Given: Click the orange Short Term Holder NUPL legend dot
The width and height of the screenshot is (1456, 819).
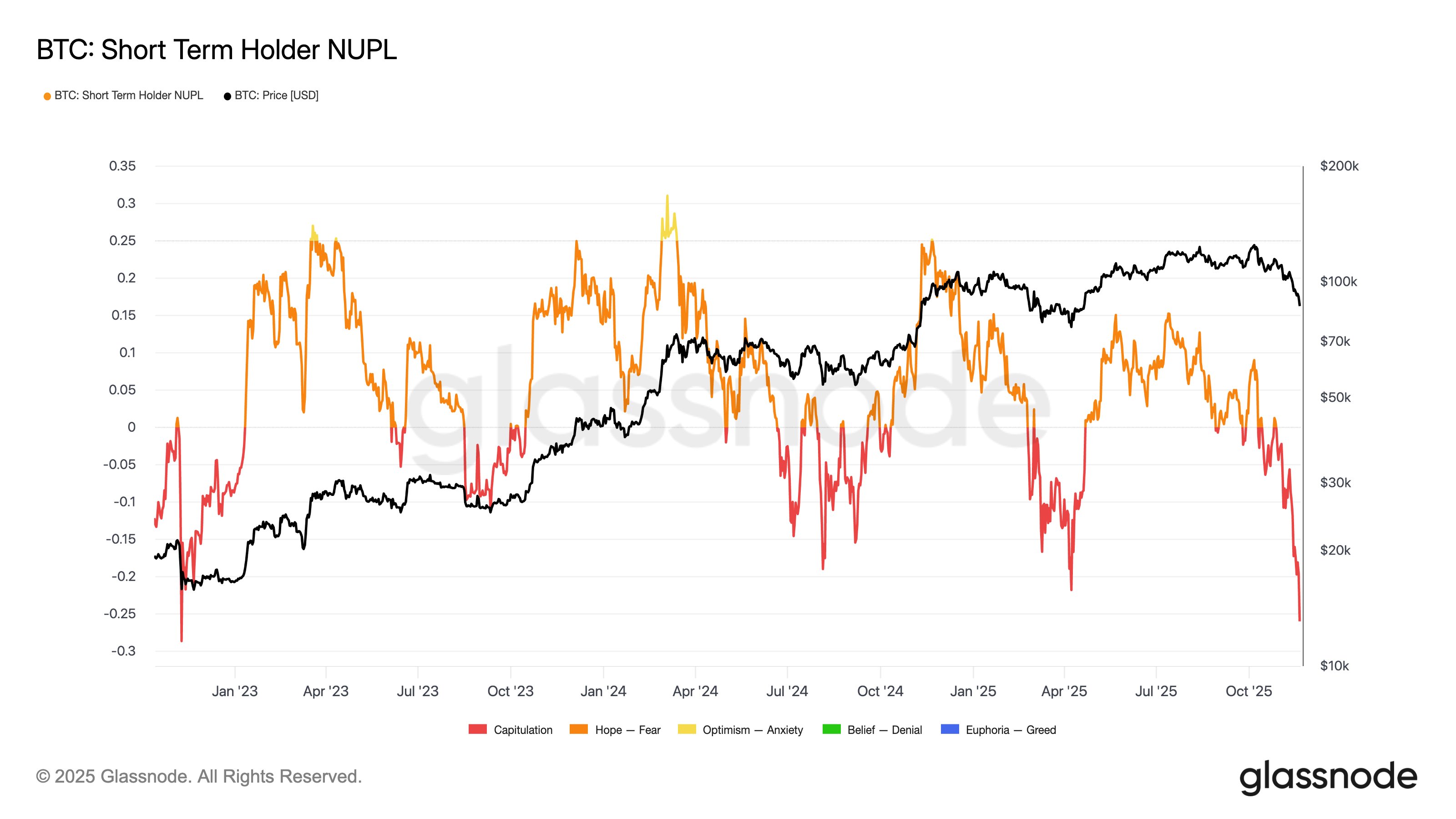Looking at the screenshot, I should (47, 96).
